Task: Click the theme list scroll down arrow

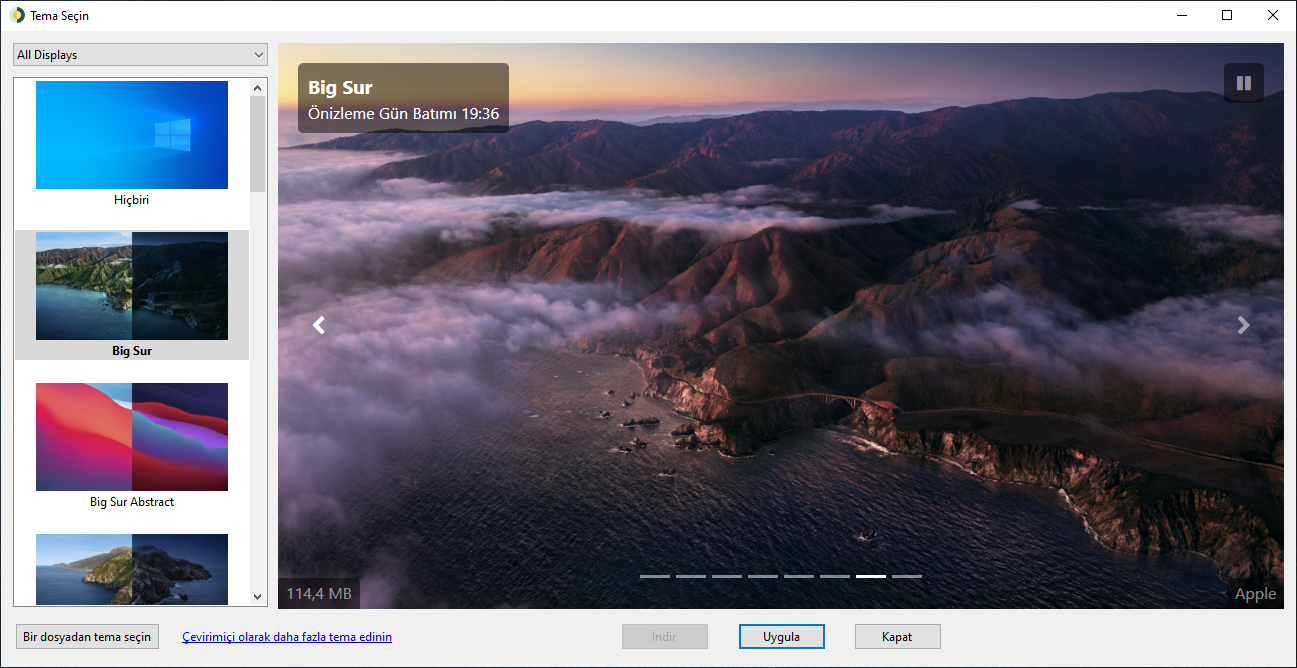Action: [258, 597]
